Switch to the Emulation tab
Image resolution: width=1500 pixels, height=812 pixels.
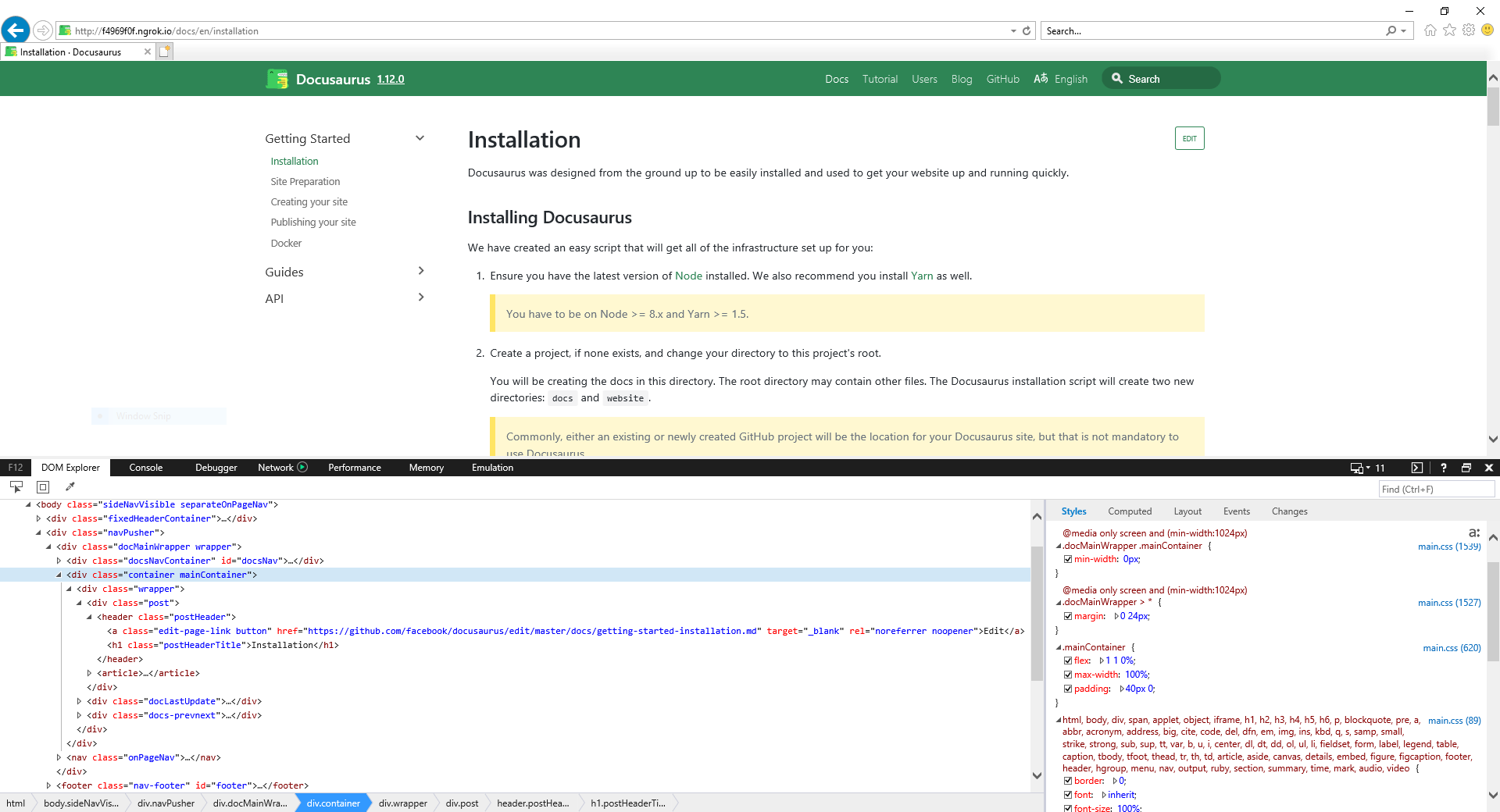[492, 468]
